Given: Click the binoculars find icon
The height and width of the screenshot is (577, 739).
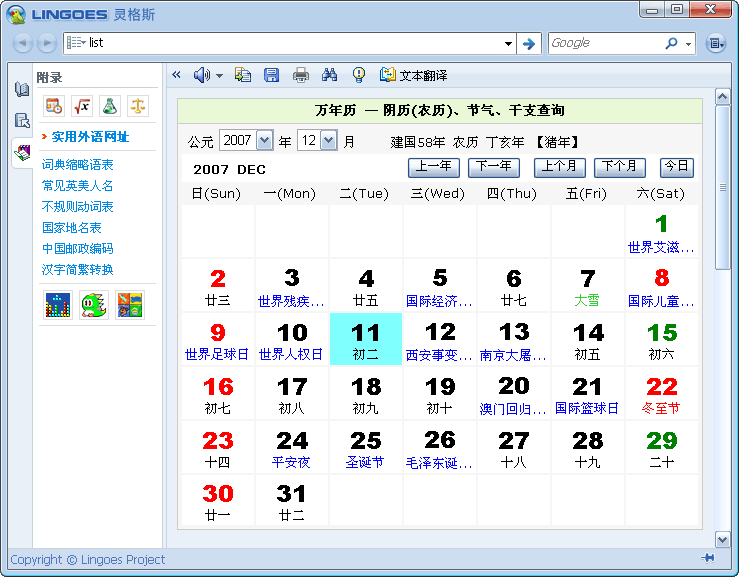Looking at the screenshot, I should click(329, 75).
